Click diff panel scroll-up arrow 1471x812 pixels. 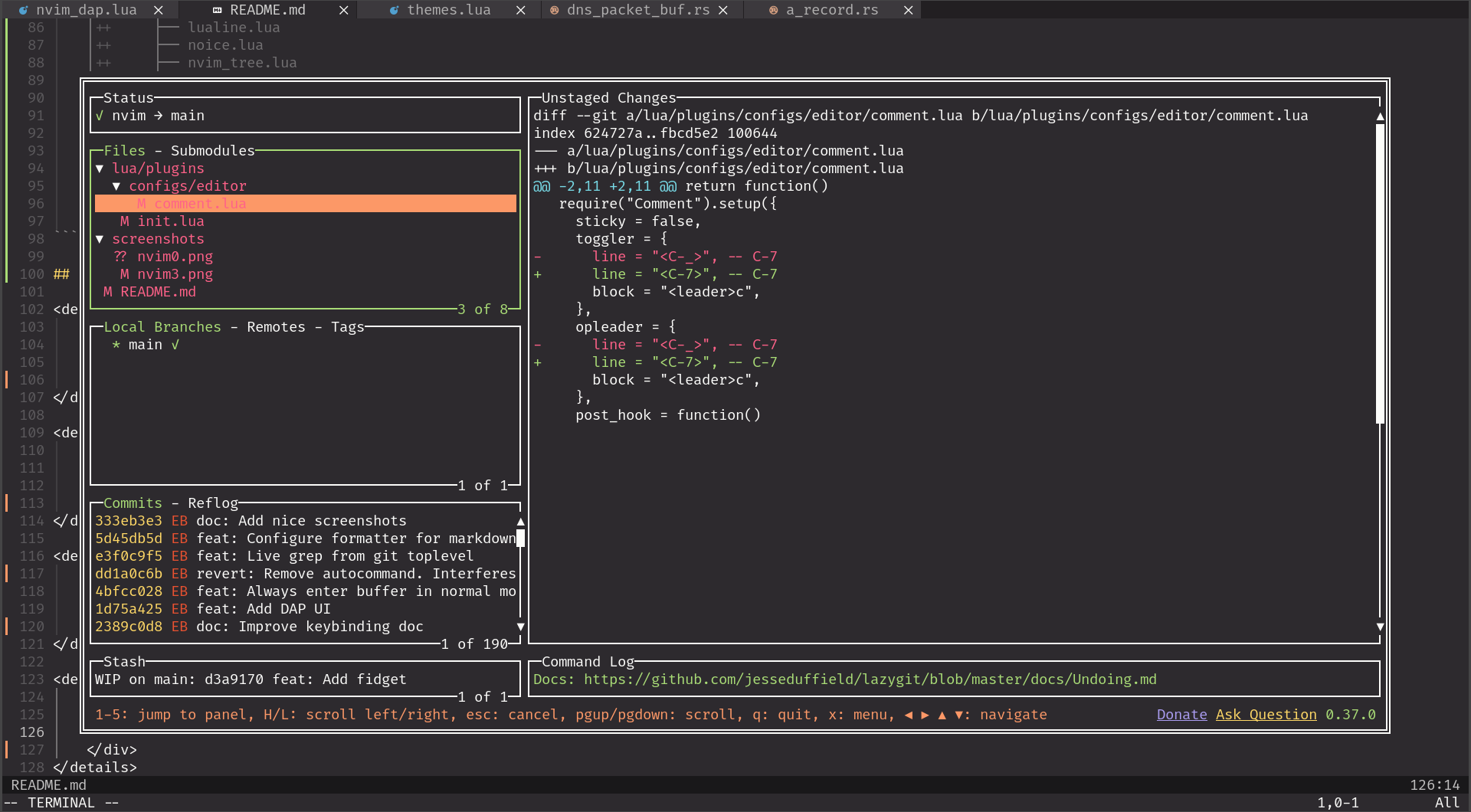[1380, 116]
